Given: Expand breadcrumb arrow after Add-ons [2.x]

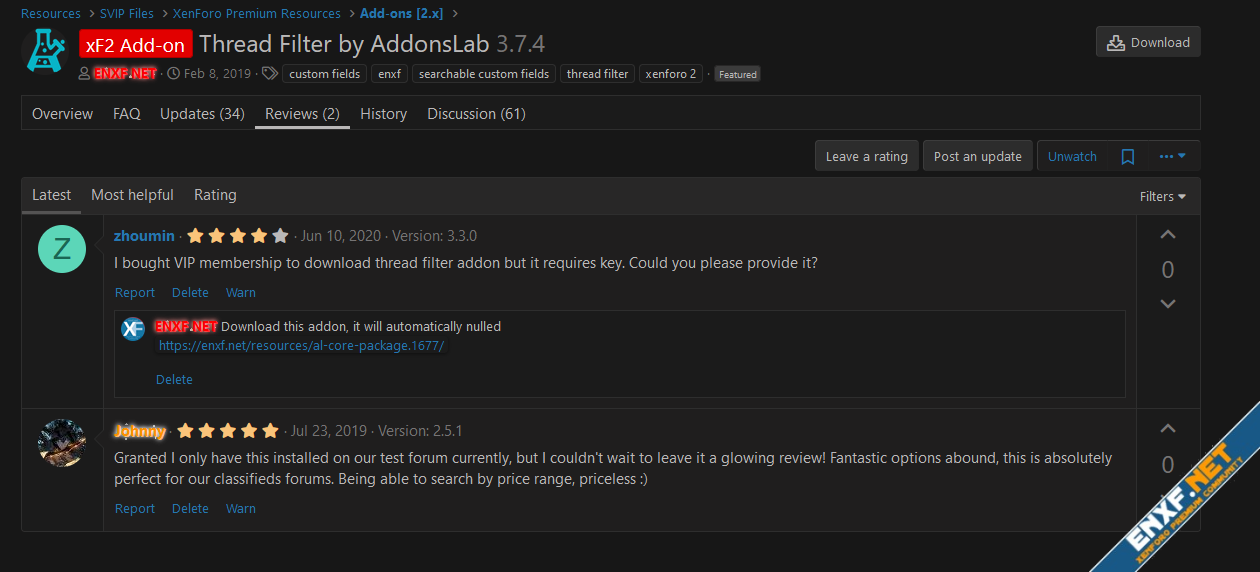Looking at the screenshot, I should pos(455,14).
